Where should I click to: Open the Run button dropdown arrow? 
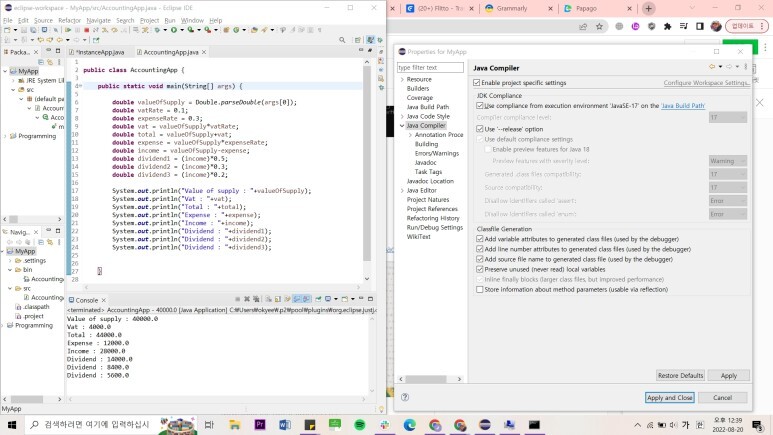click(182, 30)
